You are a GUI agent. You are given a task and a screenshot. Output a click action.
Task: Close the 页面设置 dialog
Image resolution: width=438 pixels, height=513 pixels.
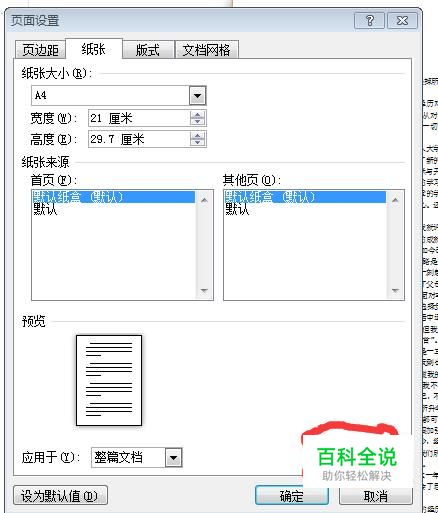(x=402, y=21)
